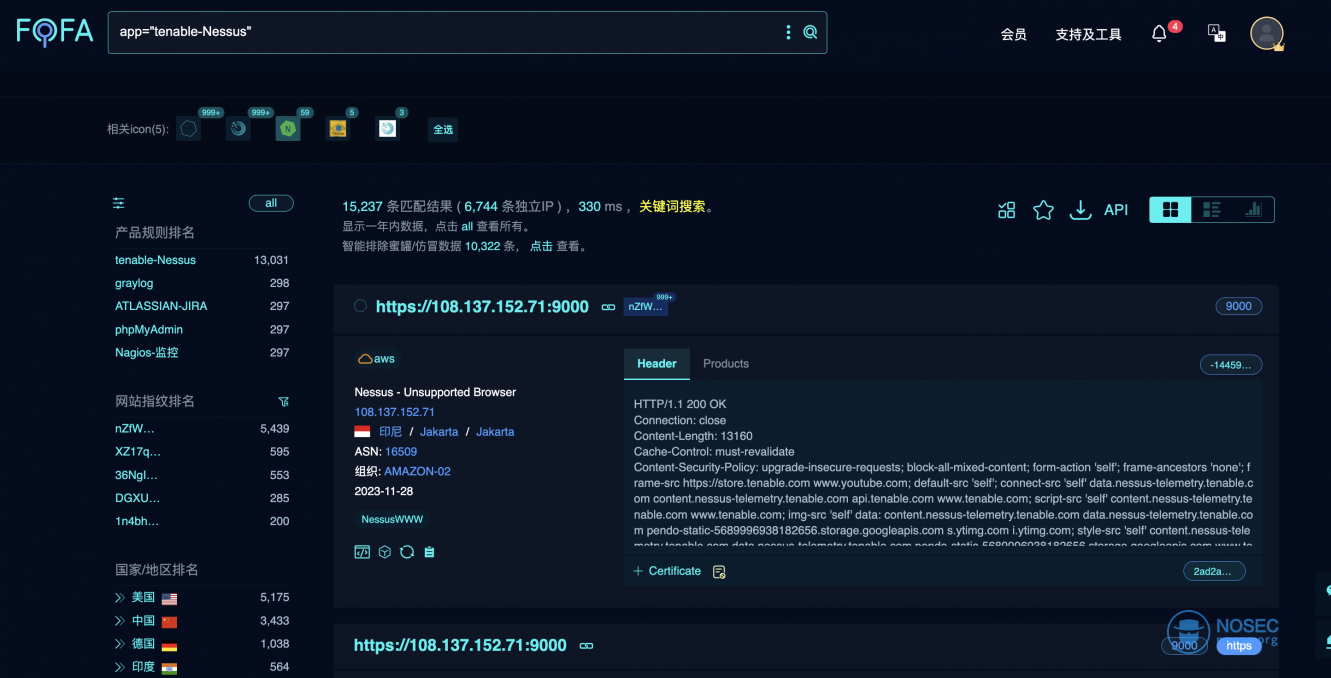
Task: Open the notifications bell
Action: coord(1159,34)
